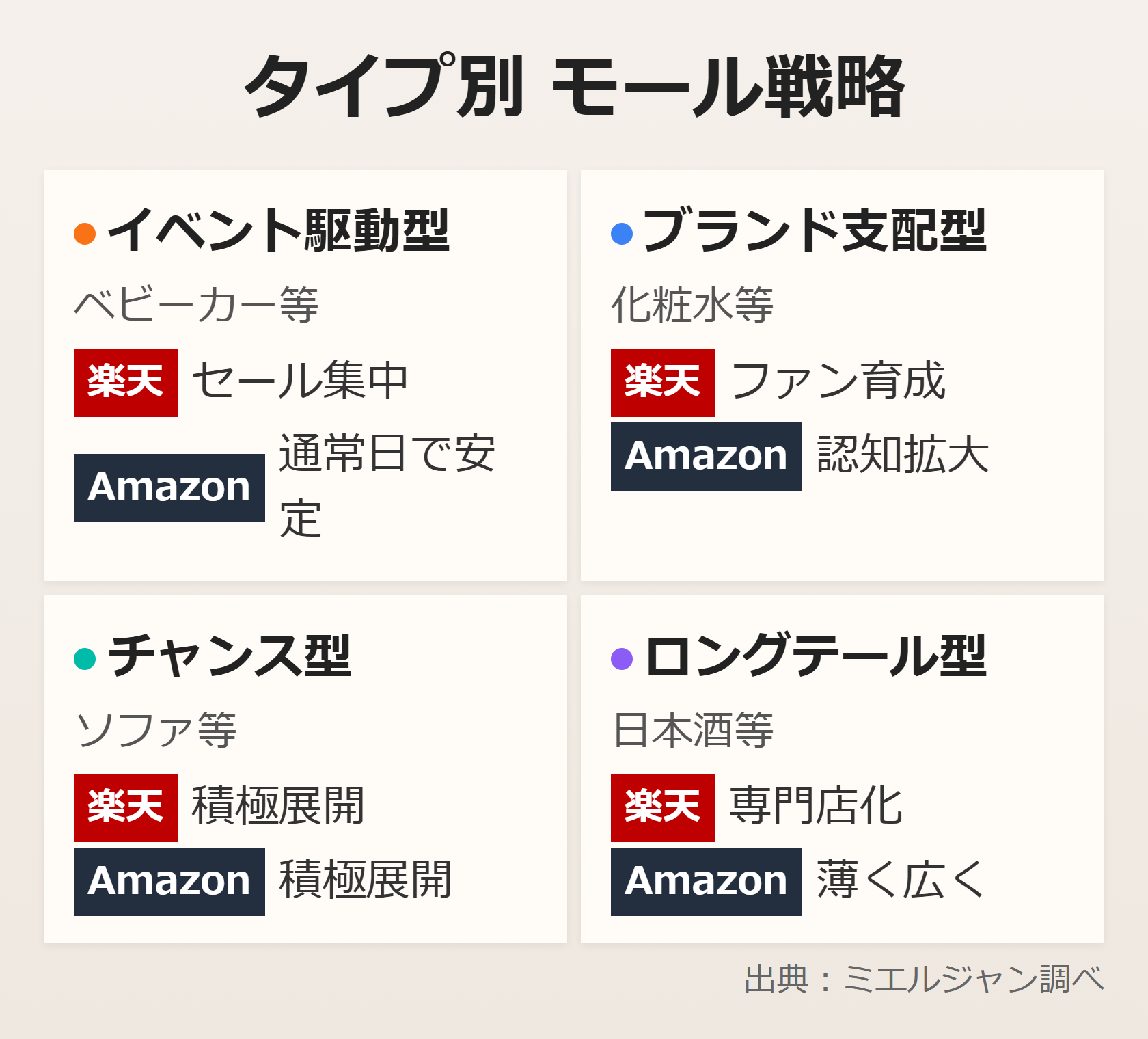Click the teal dot beside チャンス型
This screenshot has width=1148, height=1039.
[85, 659]
